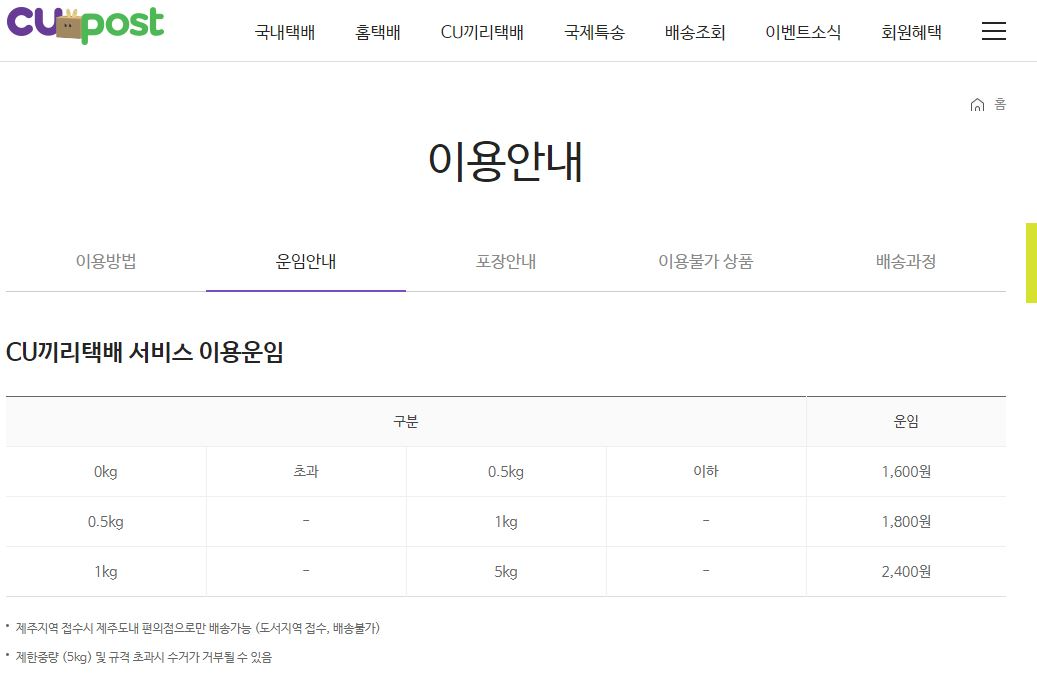Click the 구분 table header
The height and width of the screenshot is (680, 1037).
pos(406,421)
